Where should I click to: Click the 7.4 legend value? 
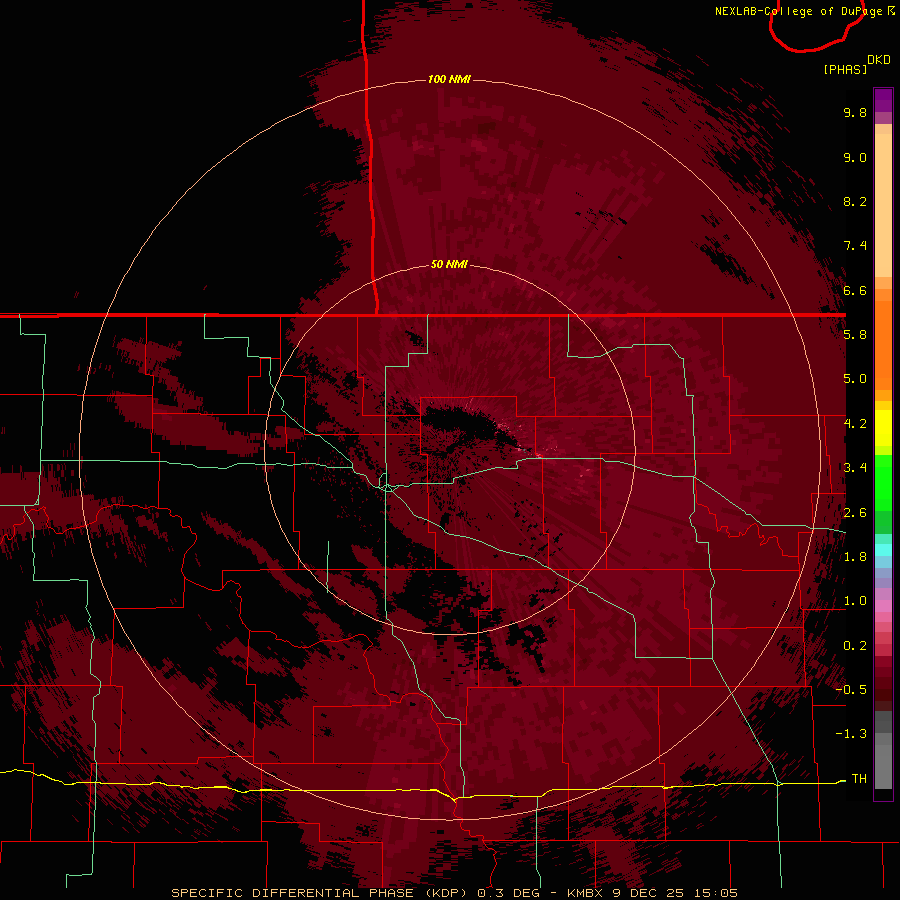(855, 246)
